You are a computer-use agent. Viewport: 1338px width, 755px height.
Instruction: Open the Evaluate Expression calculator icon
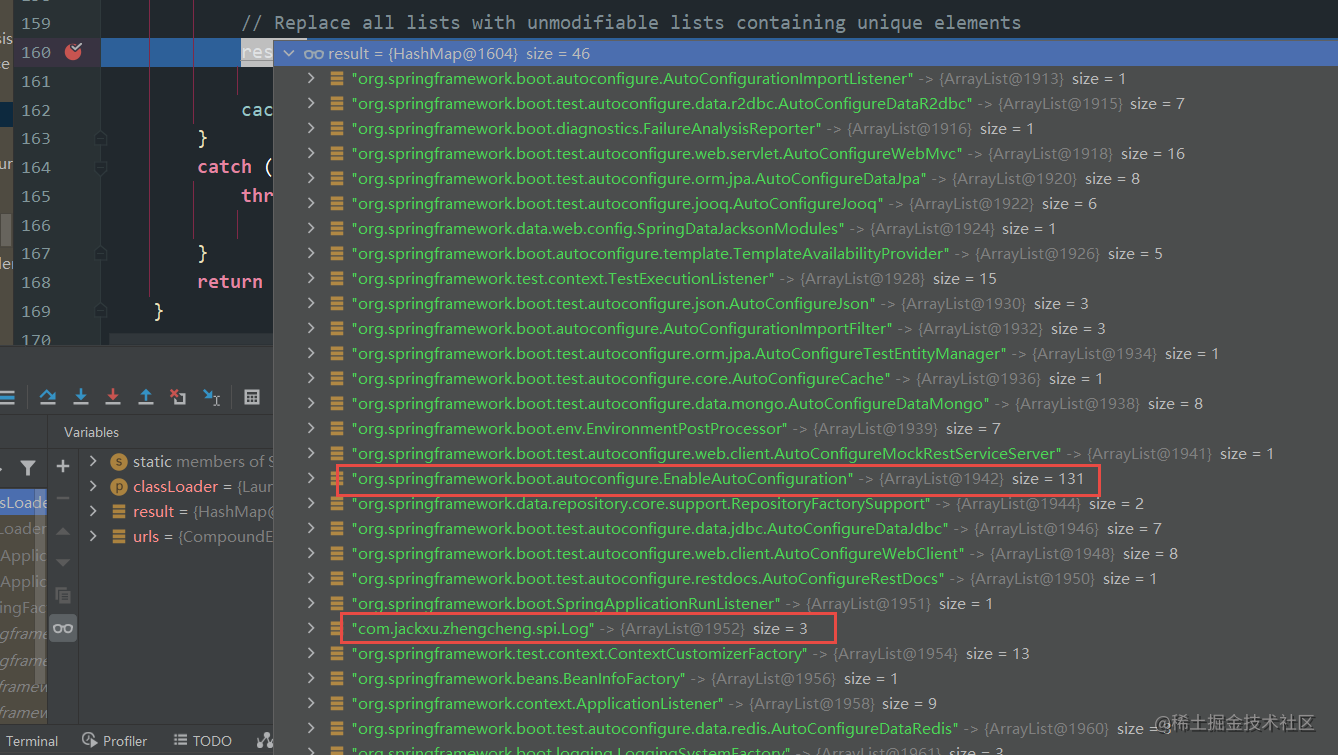click(x=252, y=397)
